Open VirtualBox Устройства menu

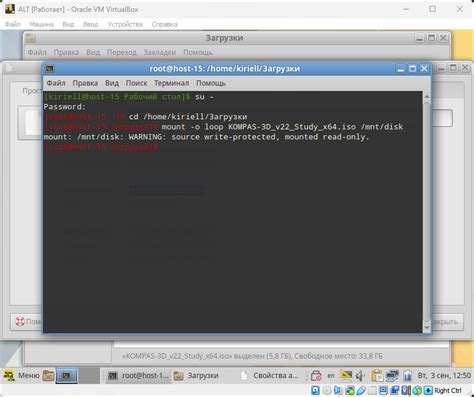125,24
